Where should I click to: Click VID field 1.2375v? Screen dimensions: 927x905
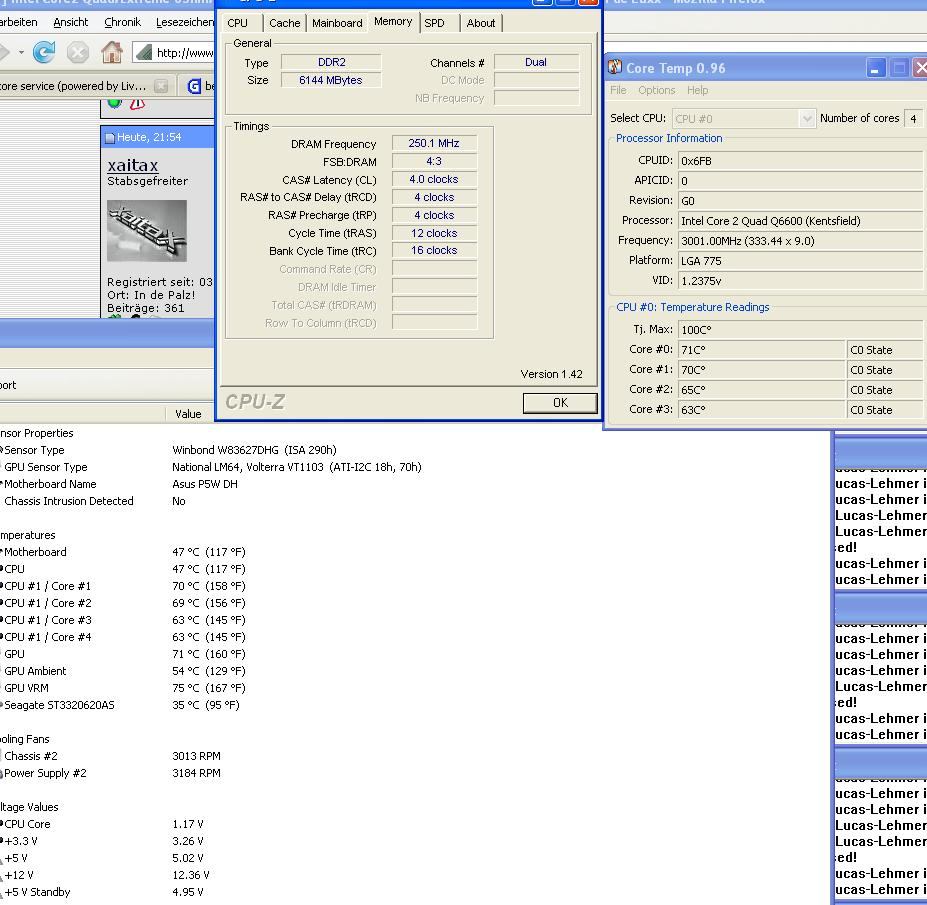click(802, 281)
